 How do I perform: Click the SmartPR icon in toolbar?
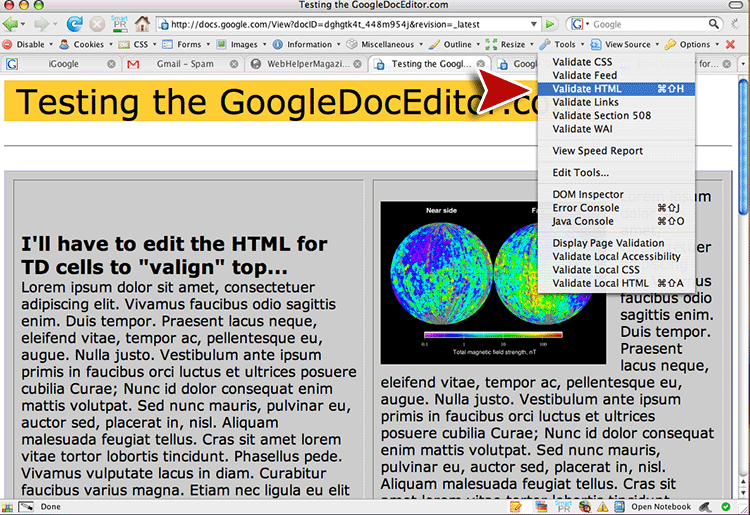(119, 23)
